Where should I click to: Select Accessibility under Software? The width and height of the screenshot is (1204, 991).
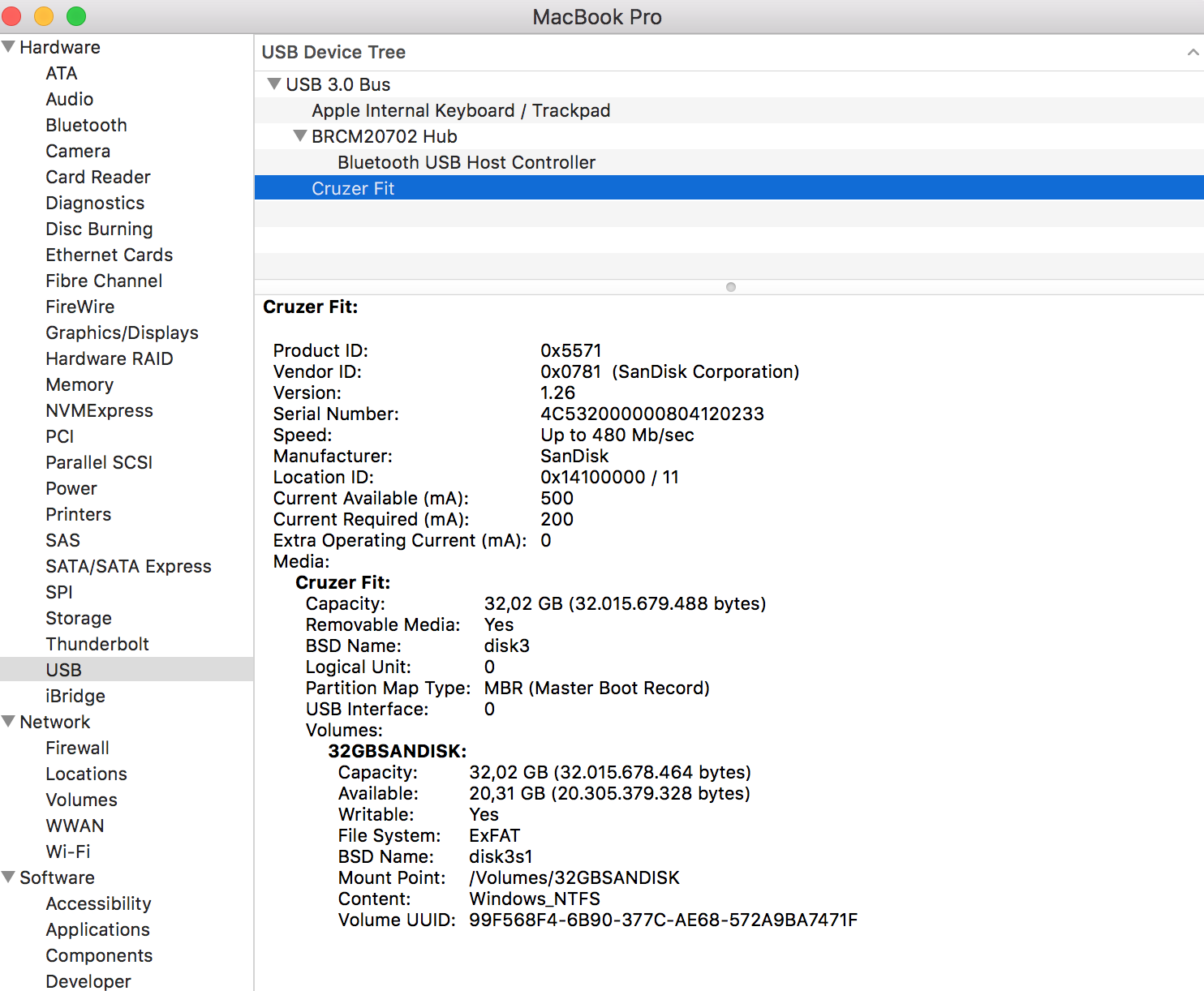point(98,903)
